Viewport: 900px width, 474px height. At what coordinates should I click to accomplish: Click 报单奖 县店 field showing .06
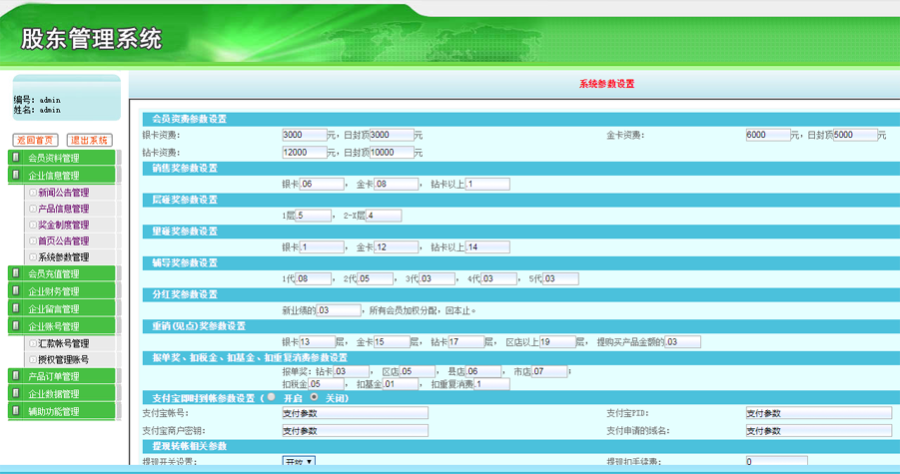click(x=483, y=372)
